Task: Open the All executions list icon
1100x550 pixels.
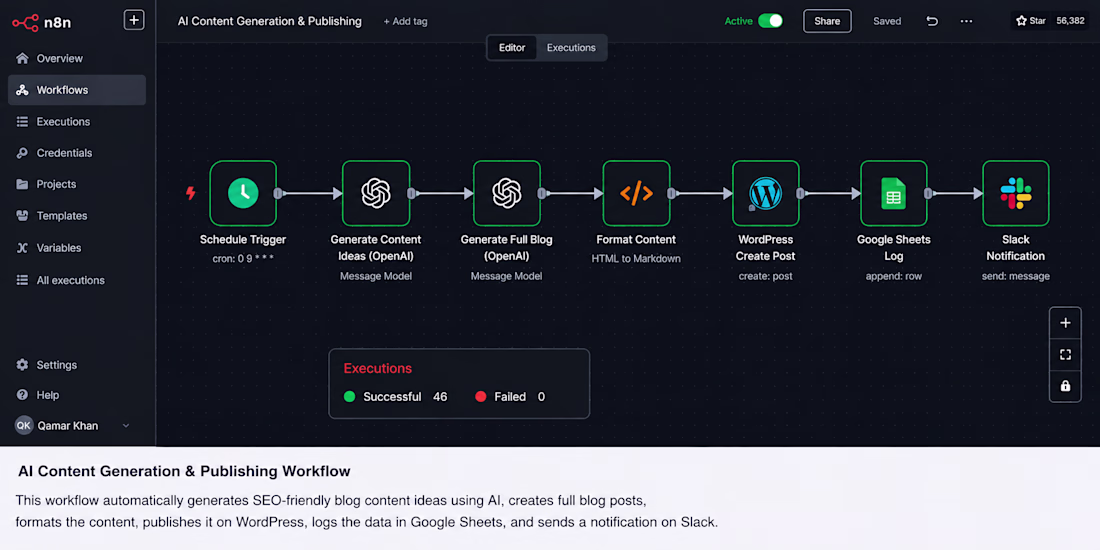Action: [x=22, y=280]
